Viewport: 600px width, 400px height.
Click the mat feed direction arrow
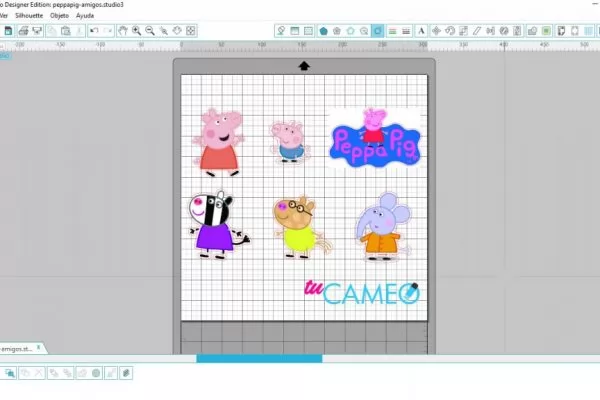click(304, 66)
